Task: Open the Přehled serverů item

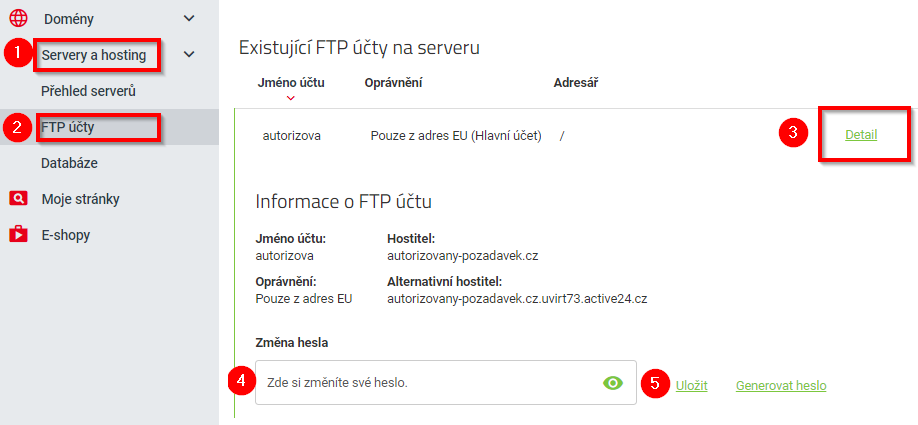Action: point(88,91)
